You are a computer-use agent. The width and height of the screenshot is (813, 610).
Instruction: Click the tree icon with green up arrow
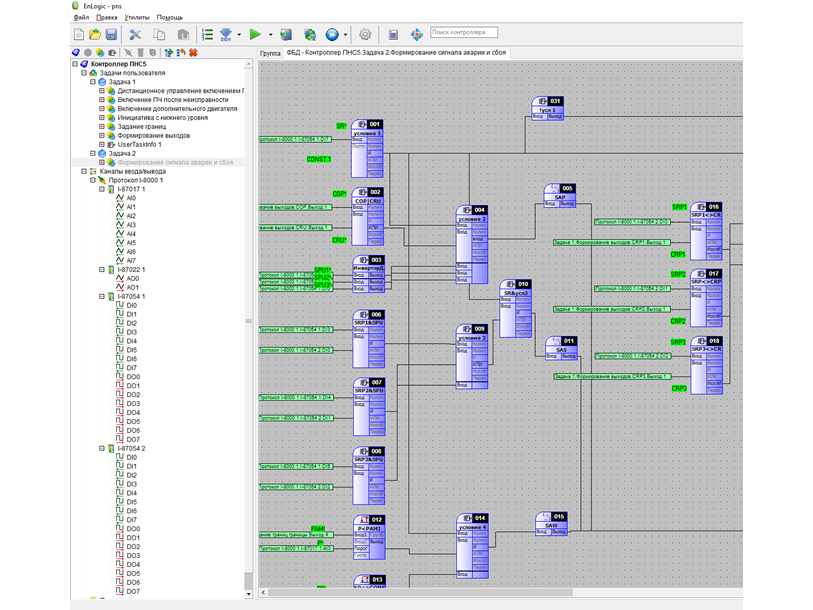(169, 52)
